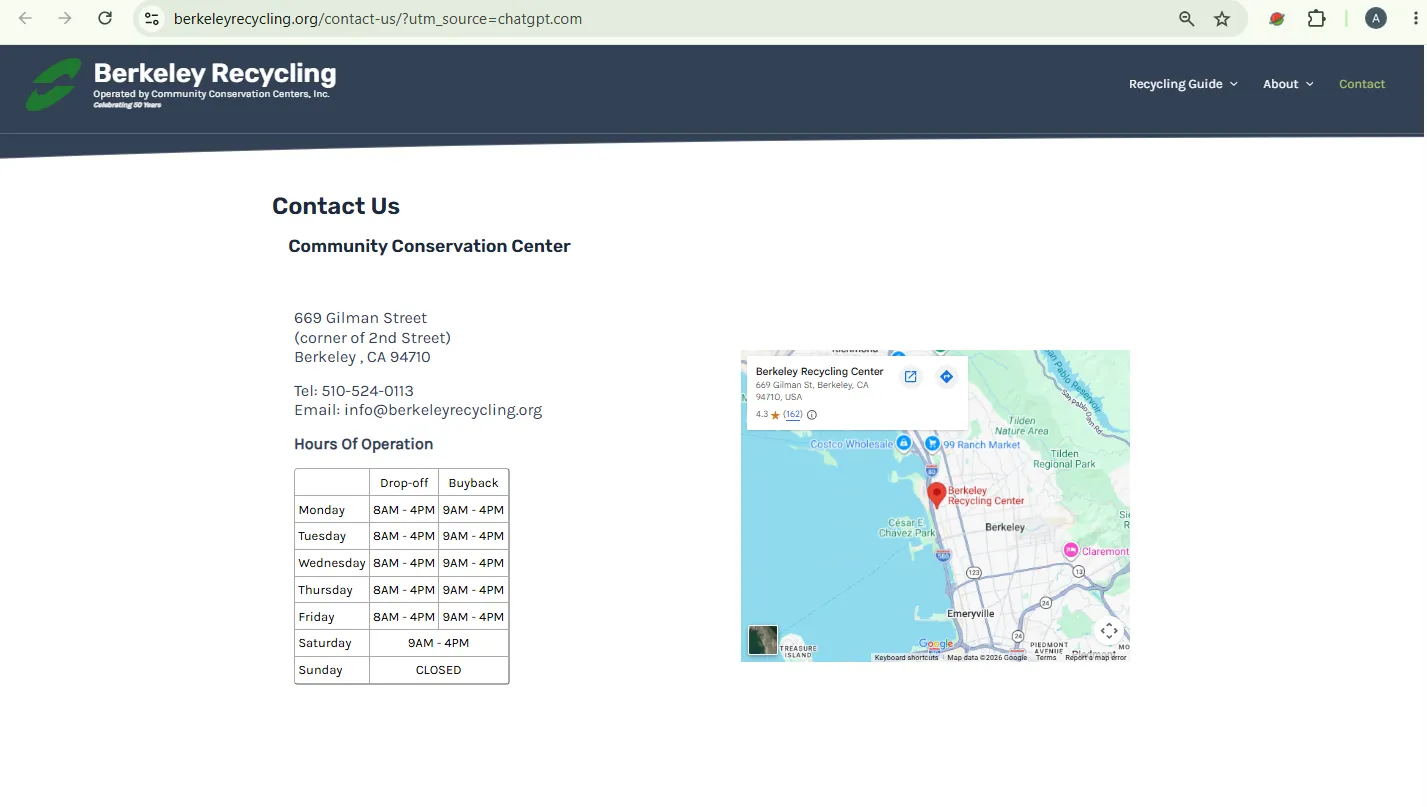Click the Contact Us heading
This screenshot has height=807, width=1427.
coord(336,206)
